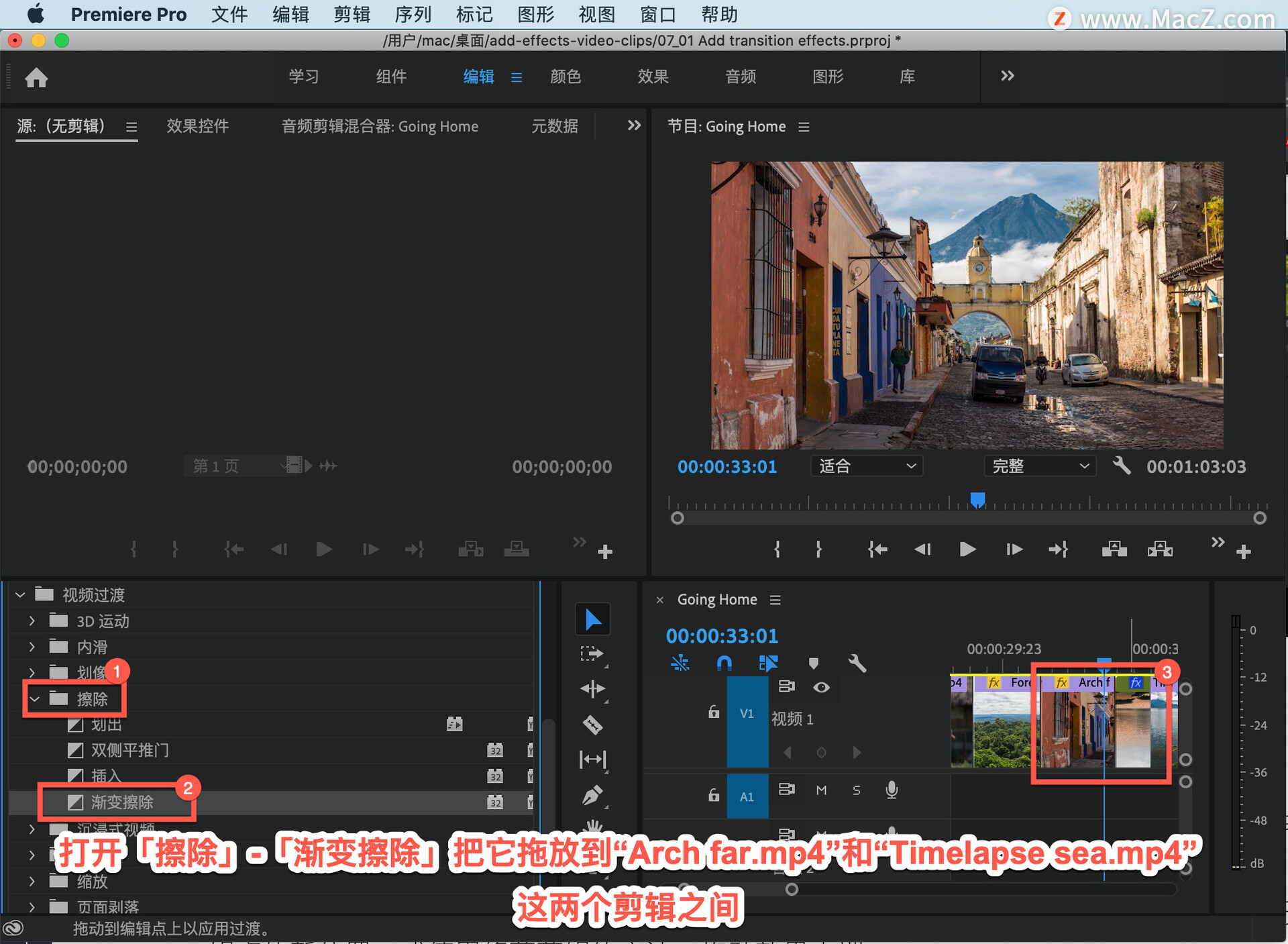Toggle timeline snapping magnet

(724, 664)
